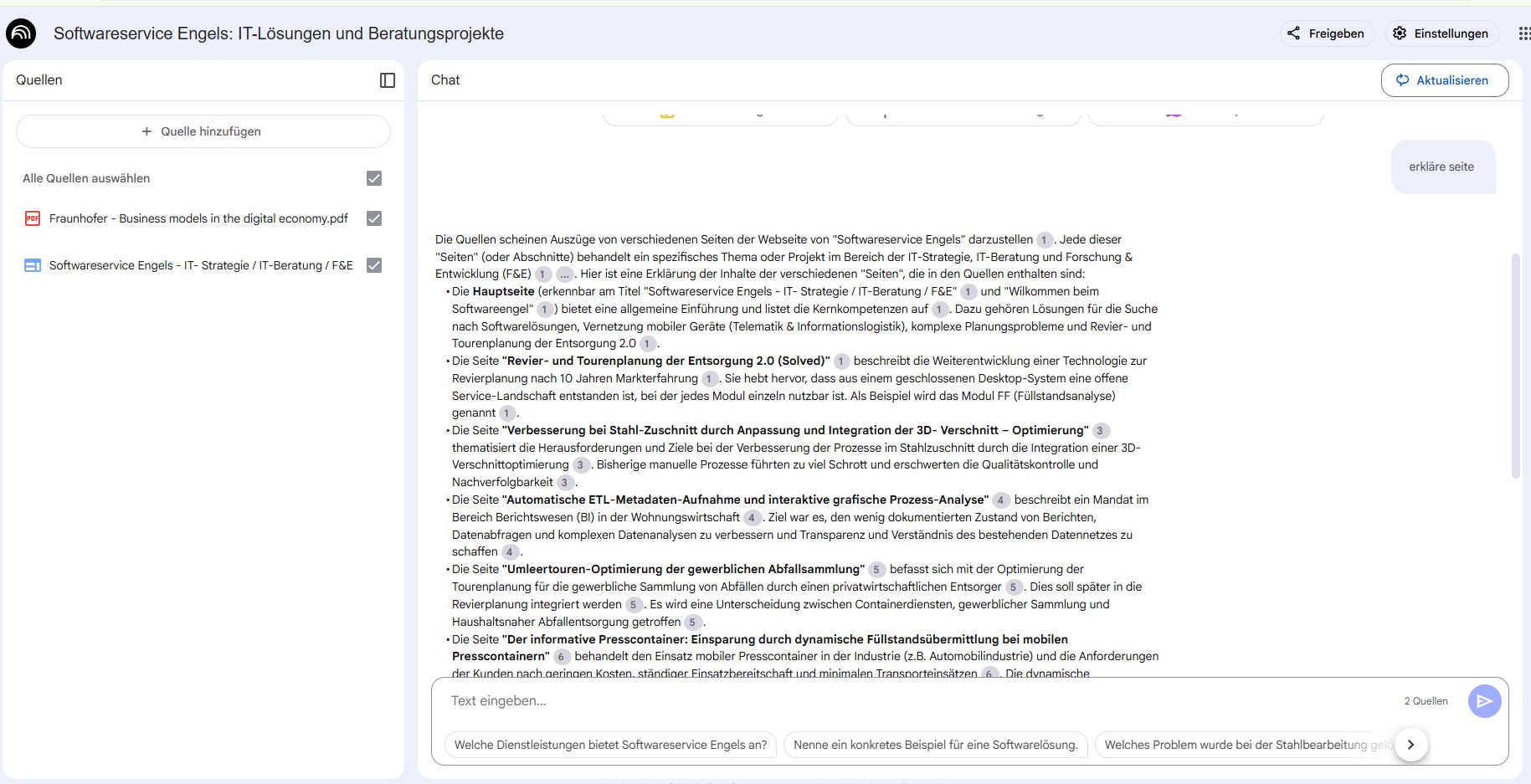Click the chat panel vertical scrollbar

pyautogui.click(x=1515, y=366)
